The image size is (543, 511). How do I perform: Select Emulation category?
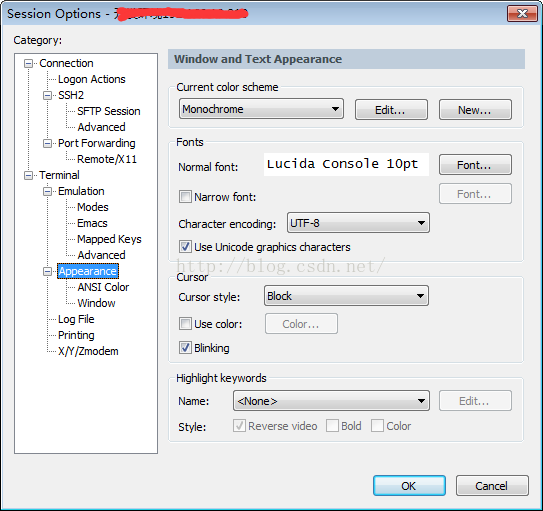click(x=81, y=191)
